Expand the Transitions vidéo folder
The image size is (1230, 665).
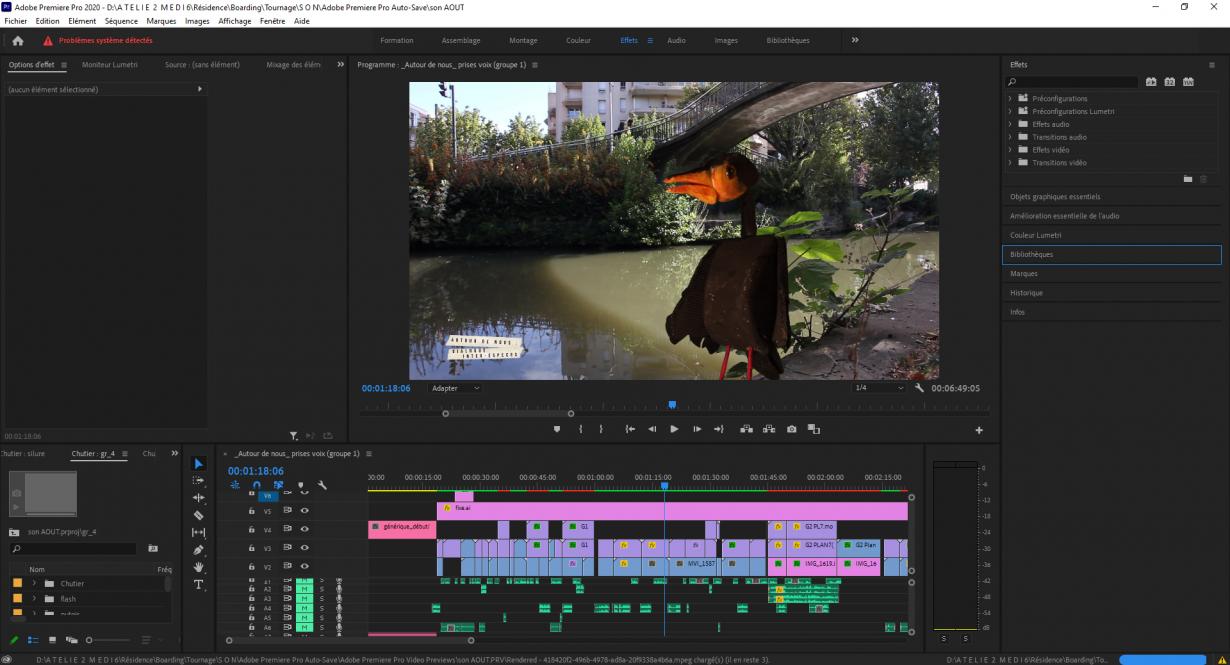[x=1011, y=162]
